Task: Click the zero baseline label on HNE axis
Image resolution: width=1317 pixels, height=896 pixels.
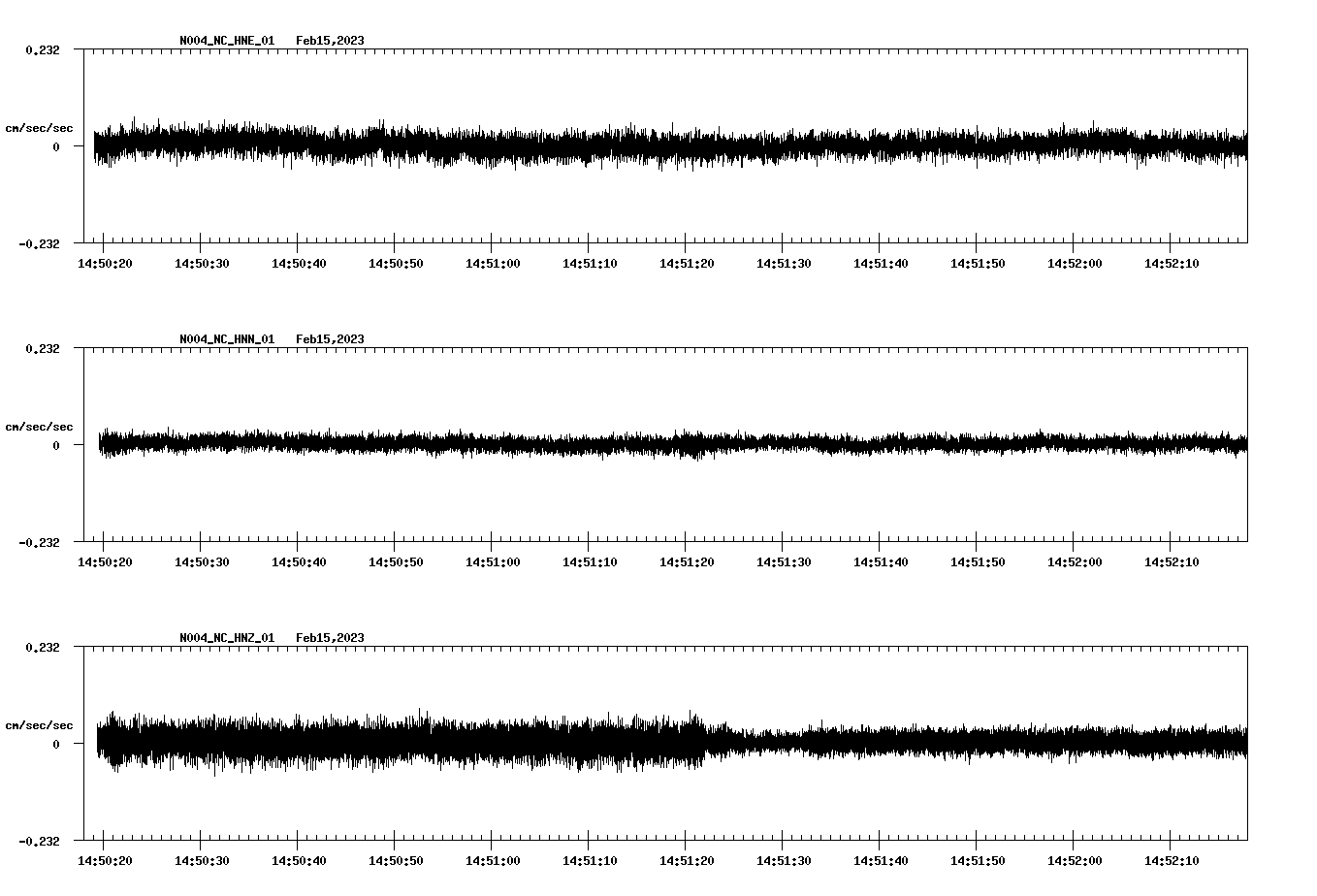Action: point(56,147)
